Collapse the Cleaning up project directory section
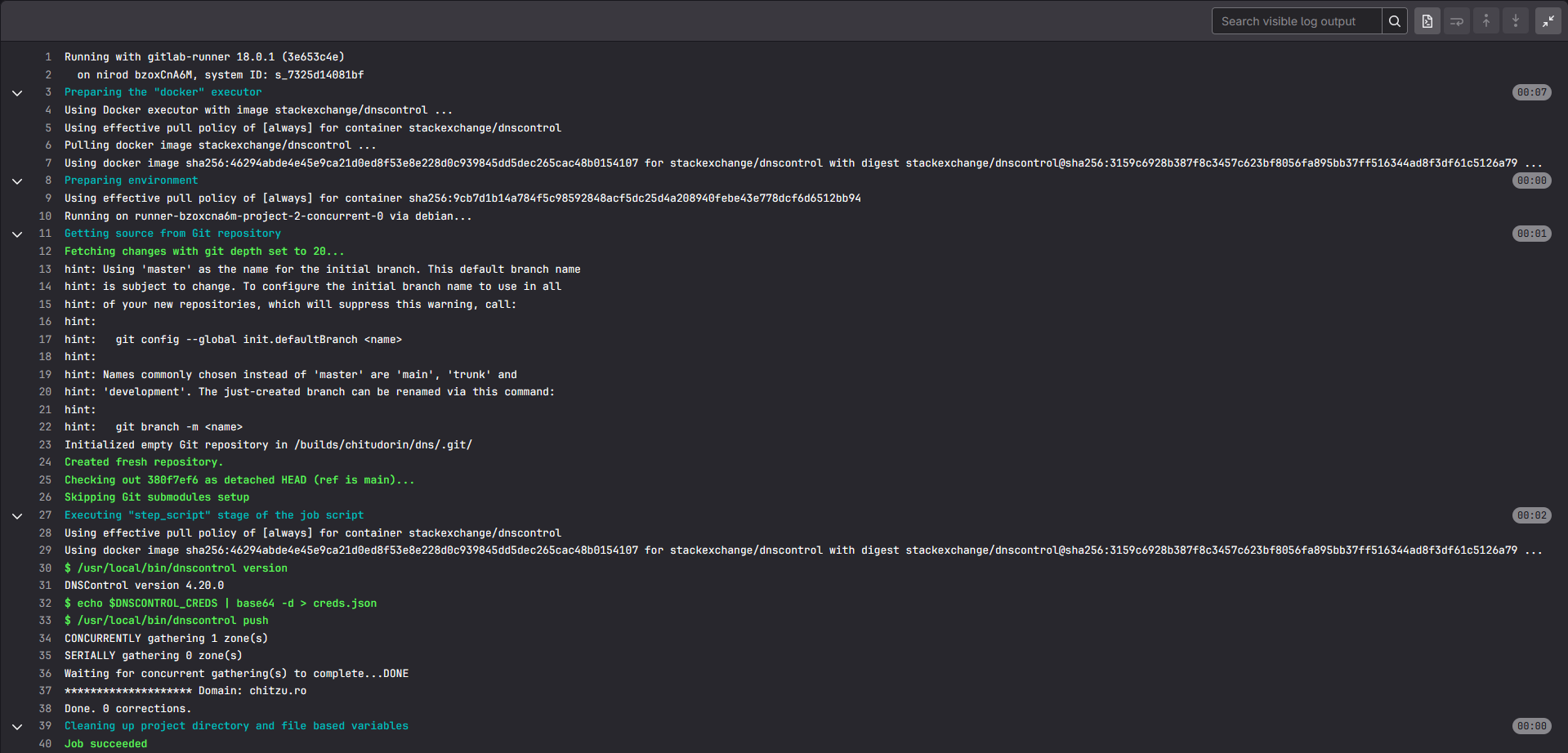The height and width of the screenshot is (753, 1568). (x=17, y=726)
